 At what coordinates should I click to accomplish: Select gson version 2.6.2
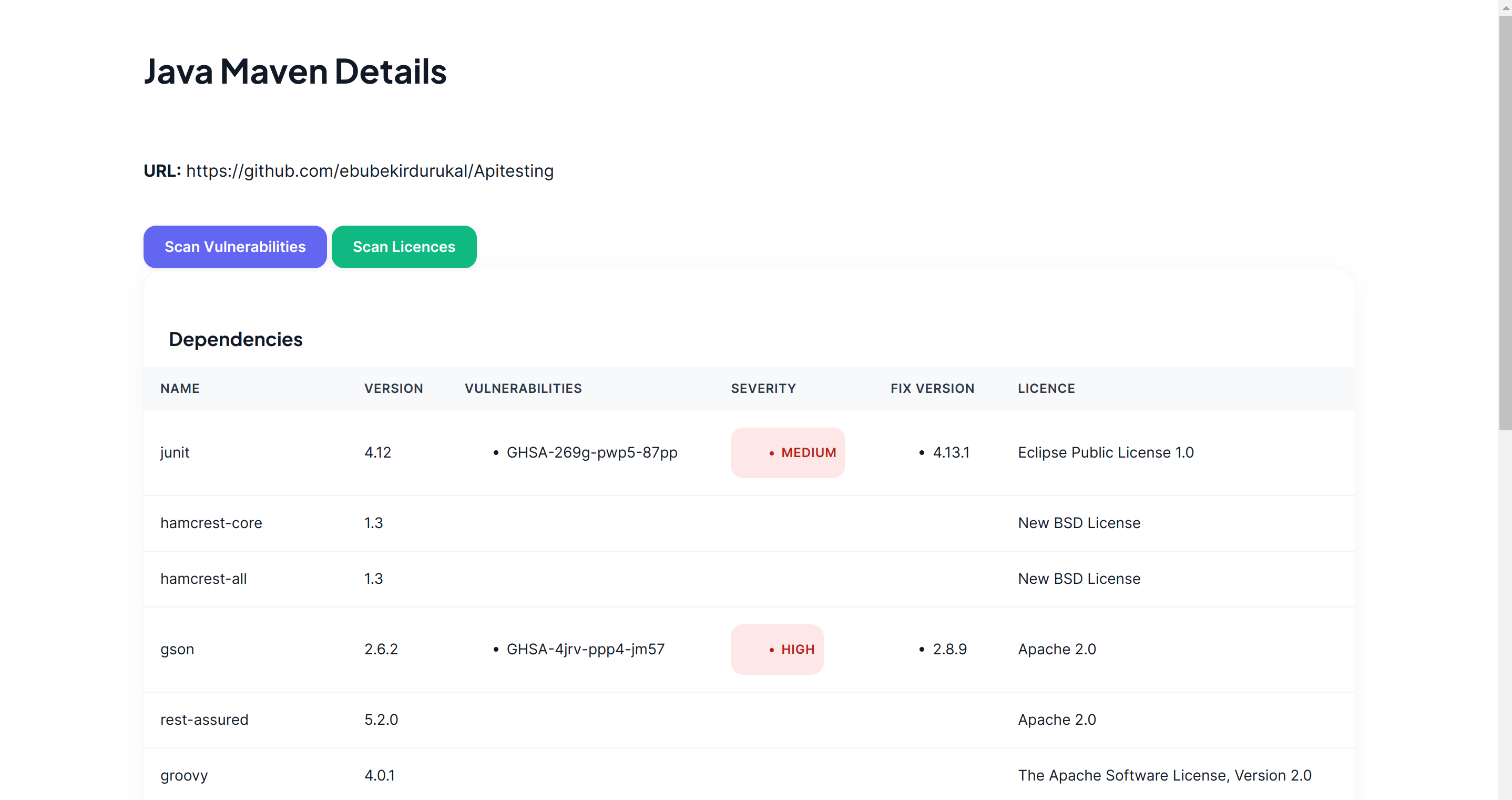(x=381, y=649)
